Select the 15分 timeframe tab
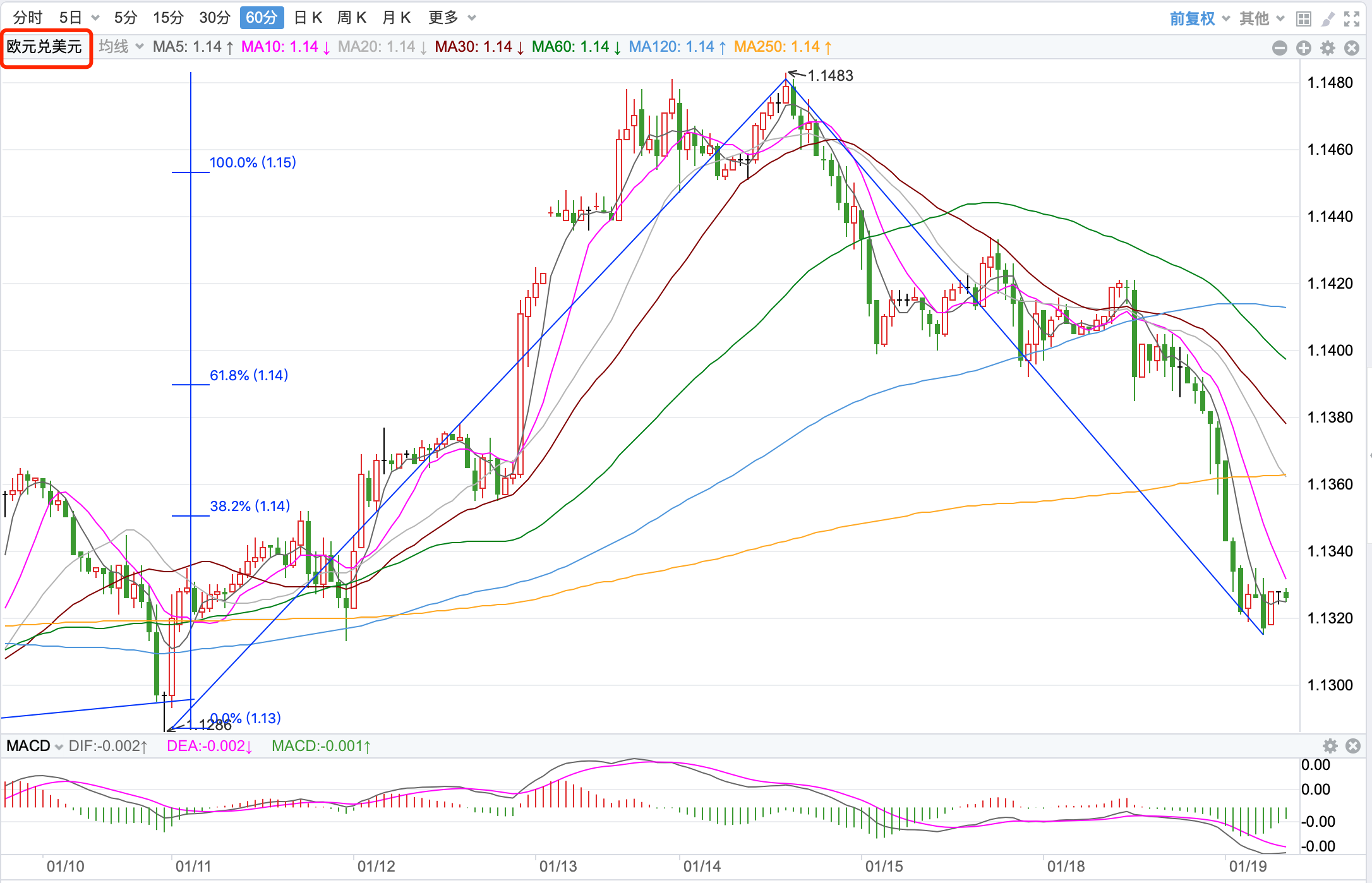This screenshot has height=883, width=1372. [168, 18]
